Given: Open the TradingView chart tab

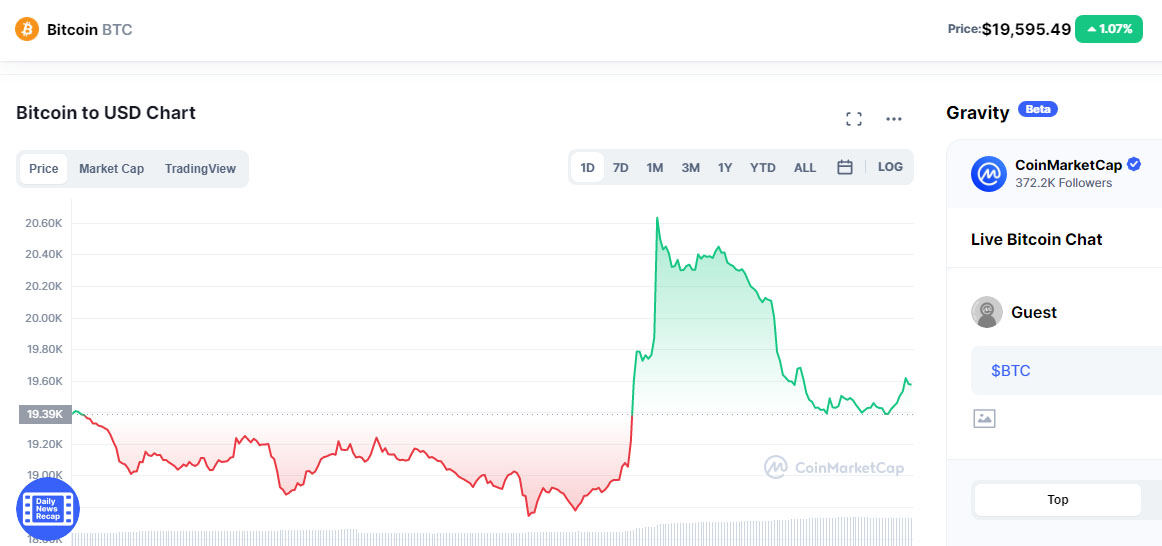Looking at the screenshot, I should pos(200,169).
